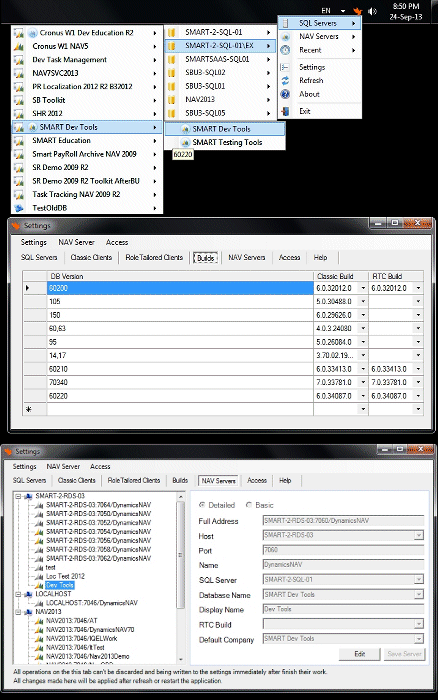Click database icon for SMART Education
This screenshot has width=438, height=700.
coord(19,141)
